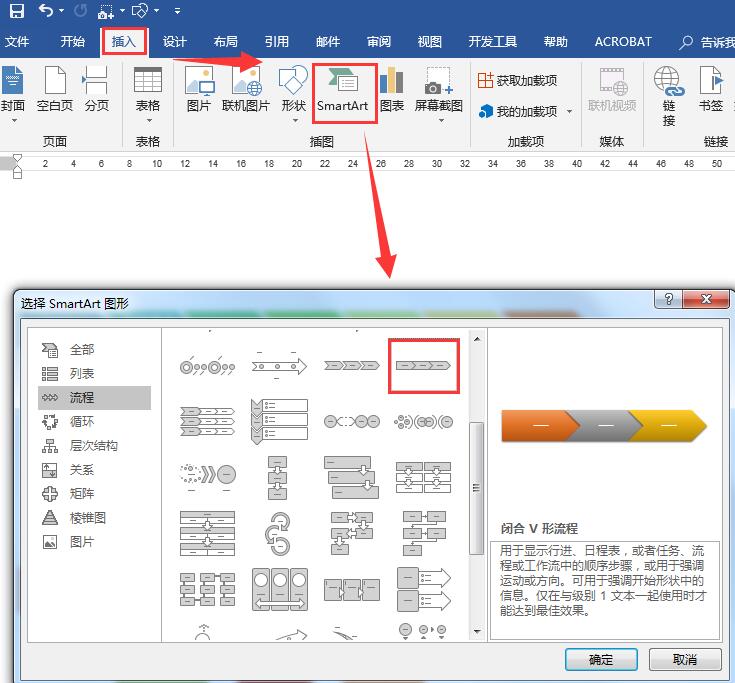Image resolution: width=735 pixels, height=683 pixels.
Task: Open Customize Quick Access Toolbar dropdown
Action: (x=177, y=10)
